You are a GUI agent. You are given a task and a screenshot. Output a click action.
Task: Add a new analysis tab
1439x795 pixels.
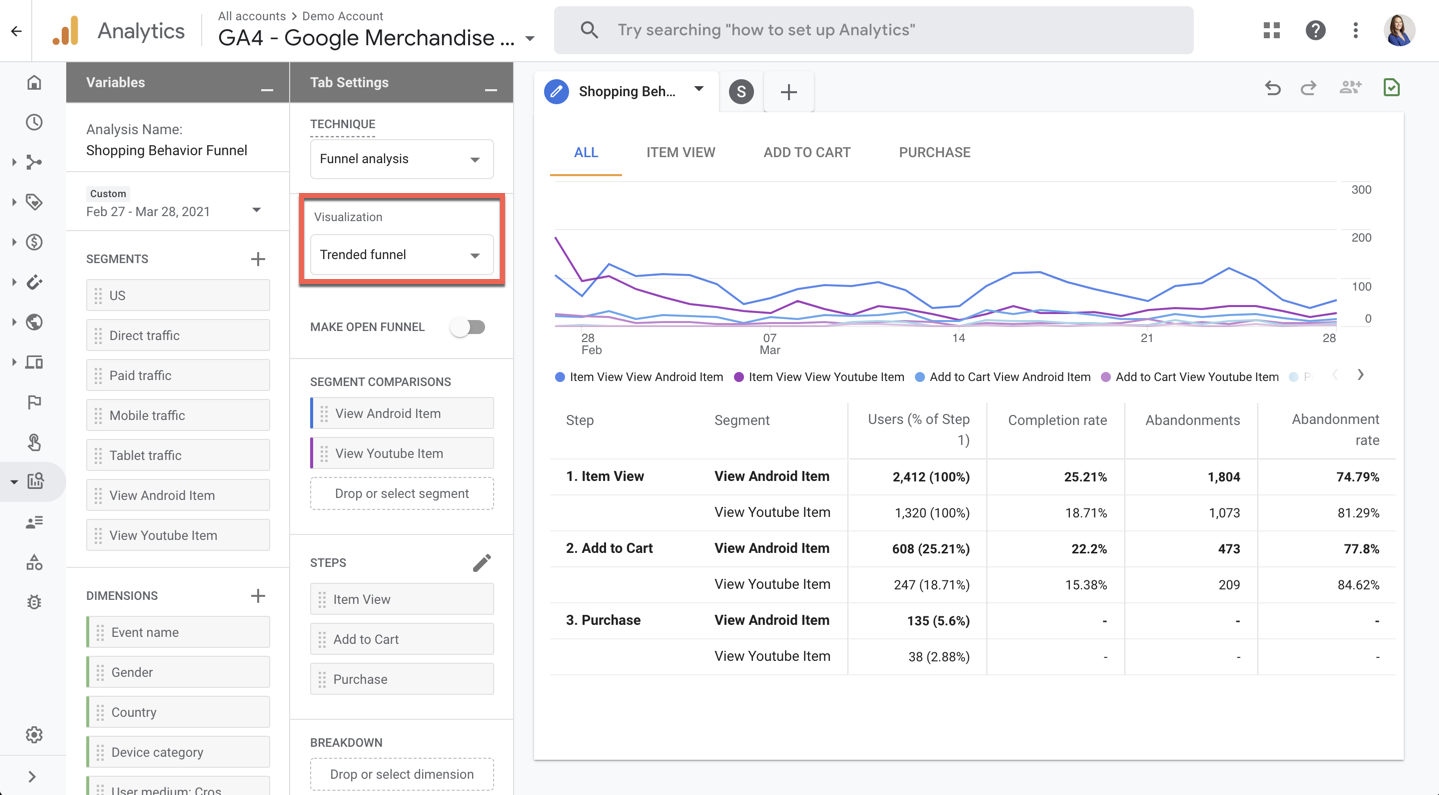789,92
